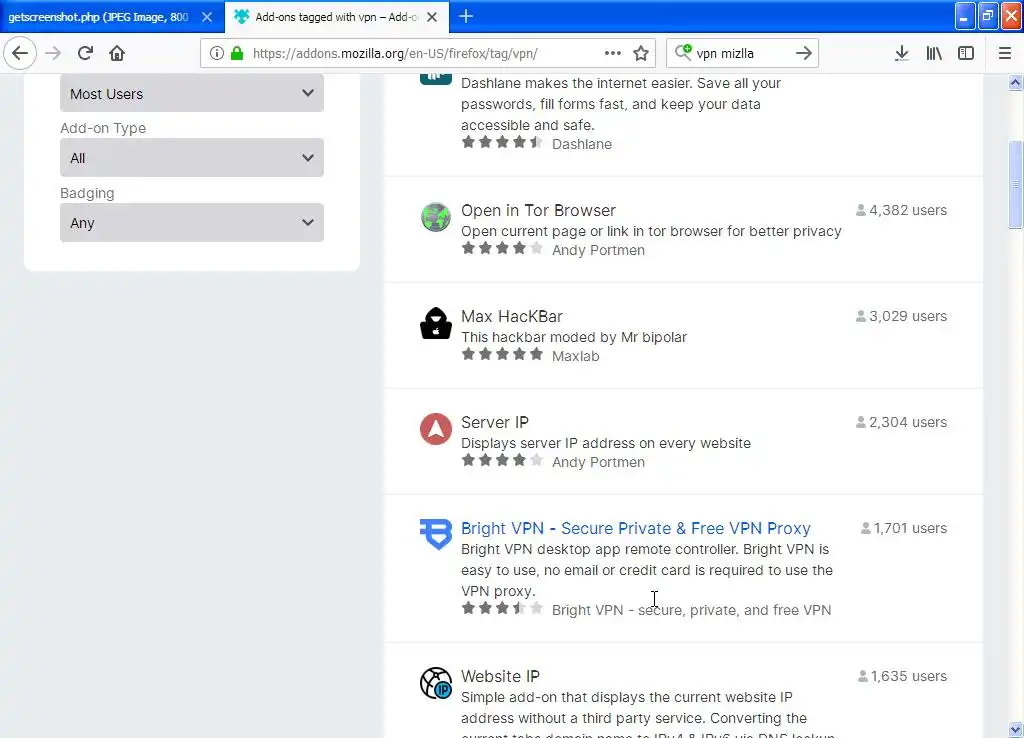
Task: Click the Dashlane add-on icon
Action: click(x=436, y=79)
